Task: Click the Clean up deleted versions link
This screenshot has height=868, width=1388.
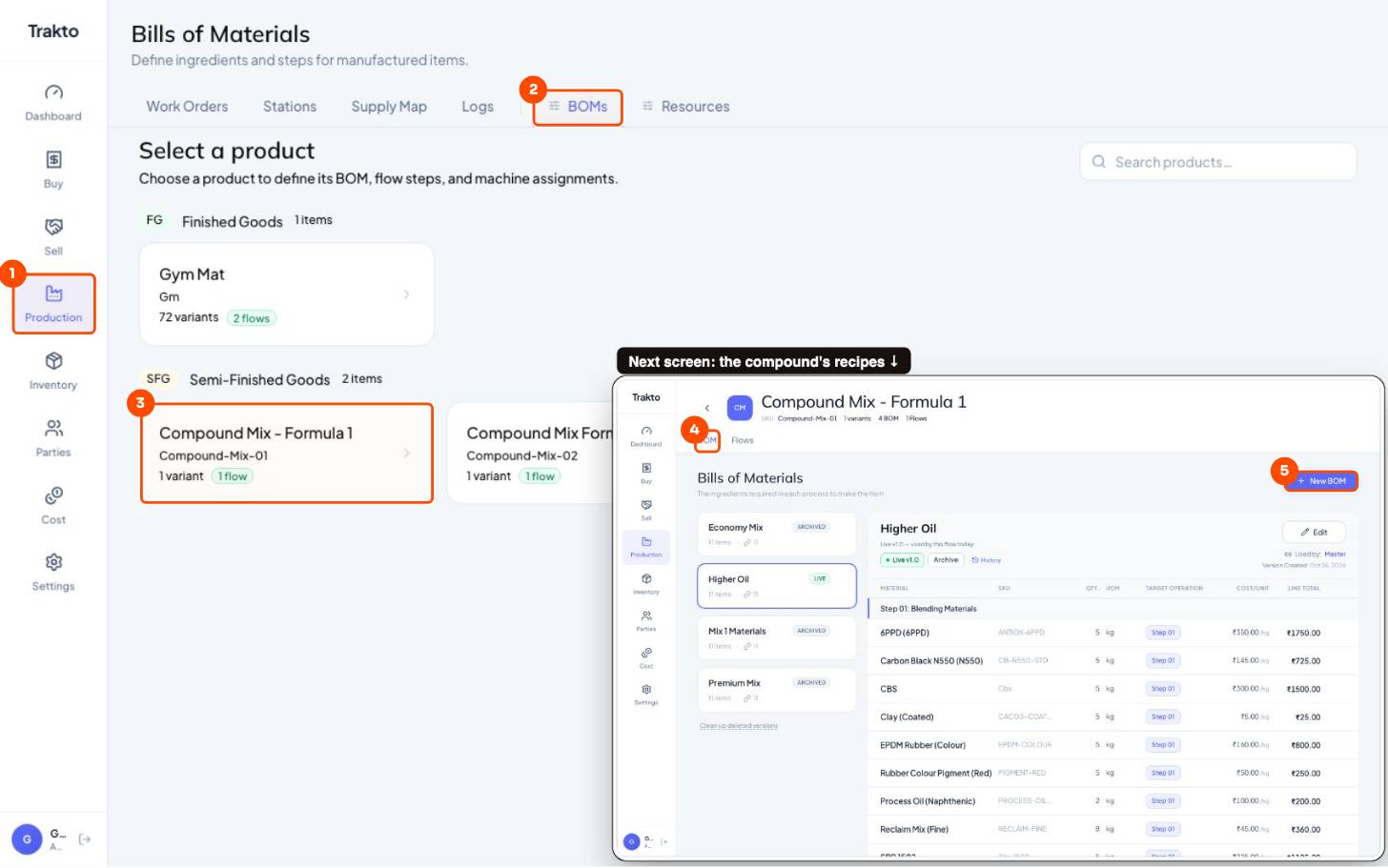Action: coord(739,726)
